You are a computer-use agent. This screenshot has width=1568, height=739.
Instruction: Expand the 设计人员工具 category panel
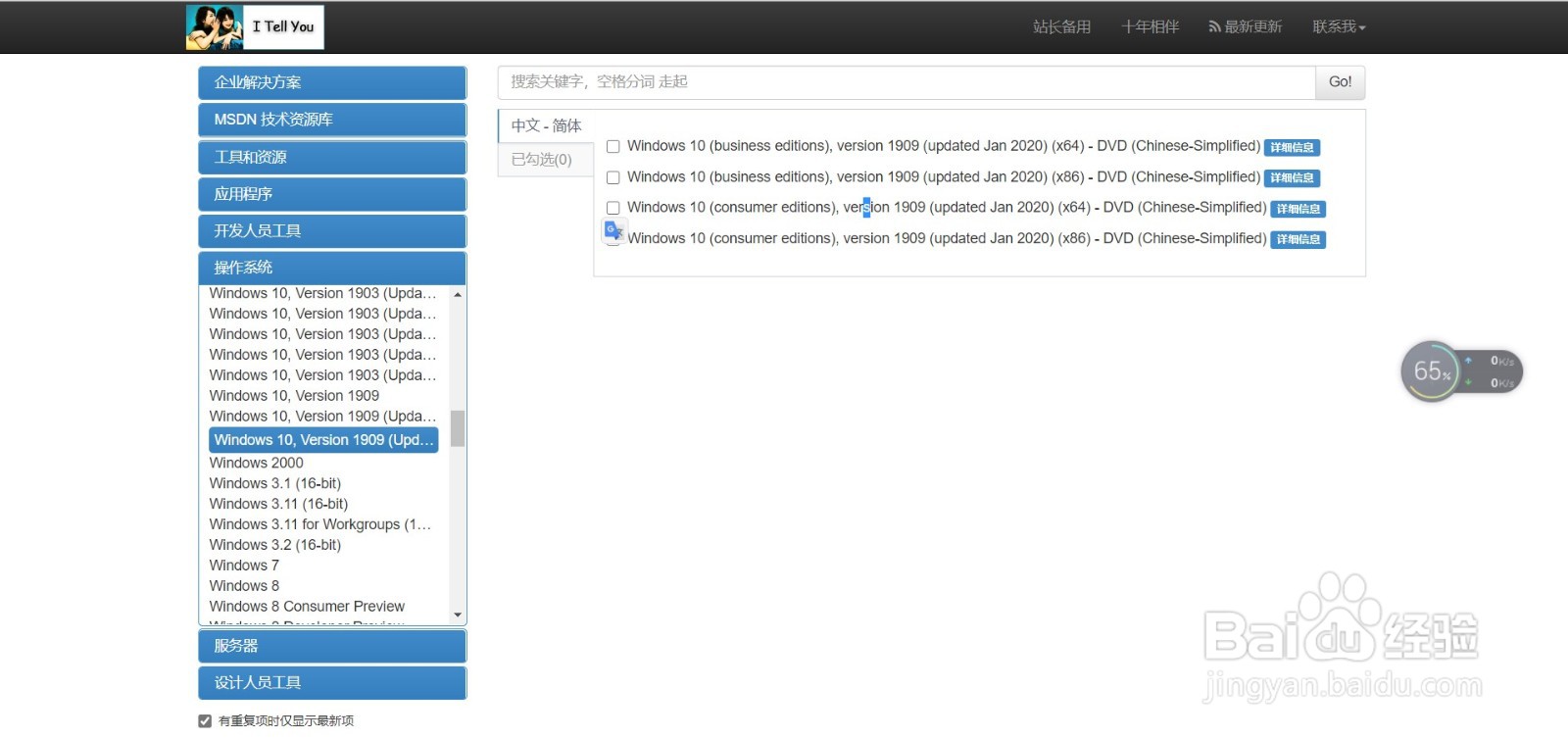tap(332, 682)
